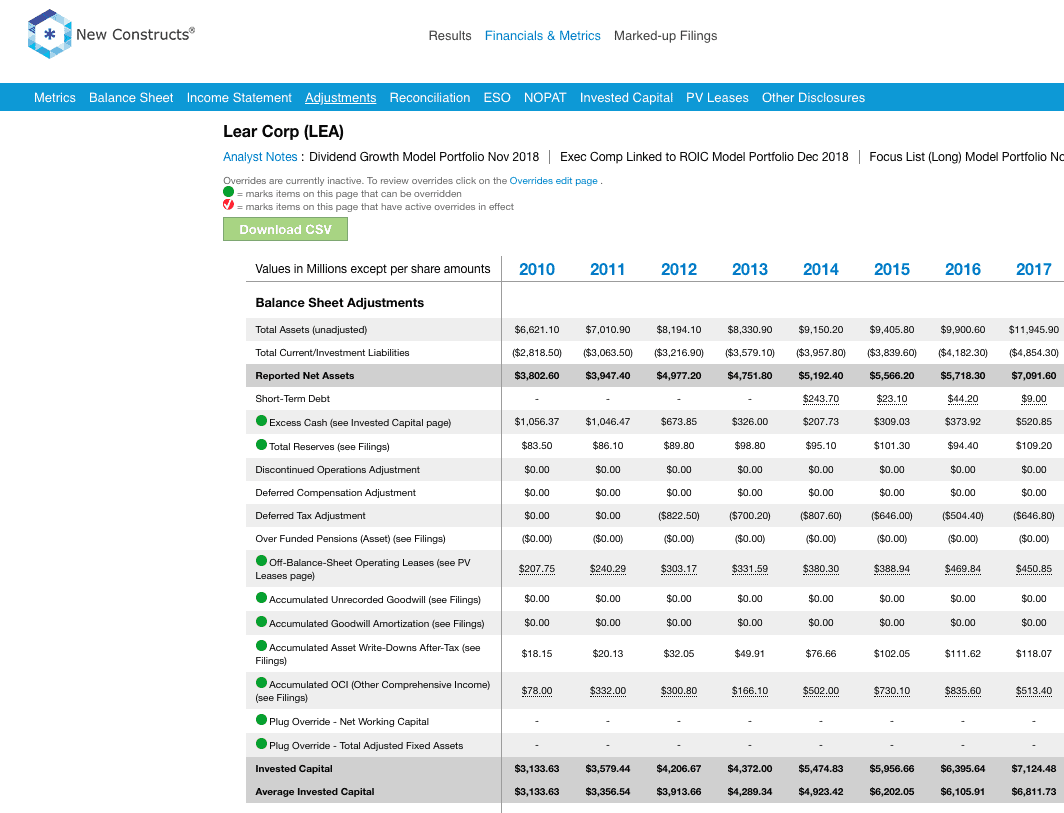The image size is (1064, 813).
Task: Open the Overrides edit page link
Action: click(x=554, y=181)
